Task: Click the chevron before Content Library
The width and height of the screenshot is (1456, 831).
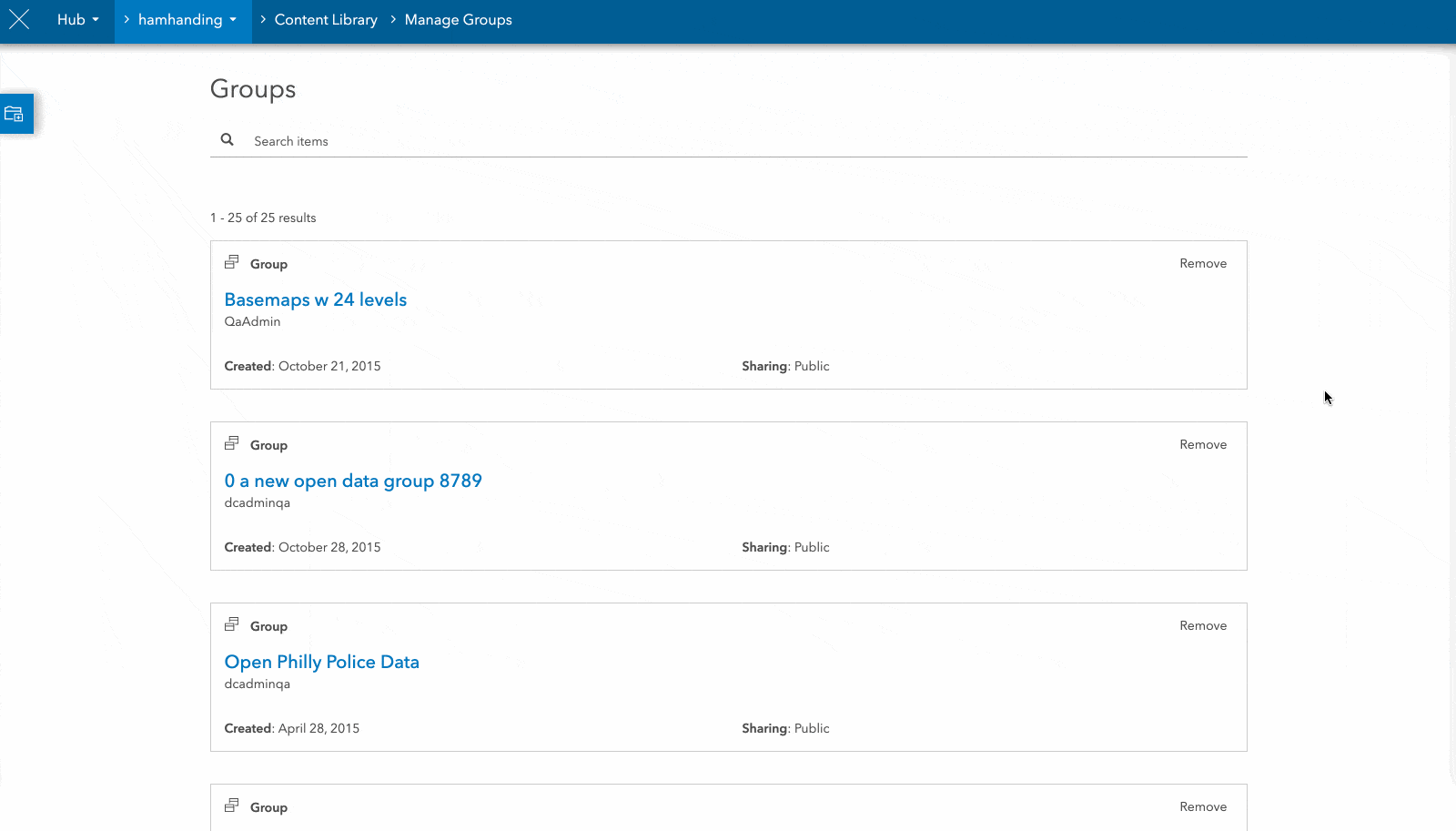Action: pyautogui.click(x=261, y=19)
